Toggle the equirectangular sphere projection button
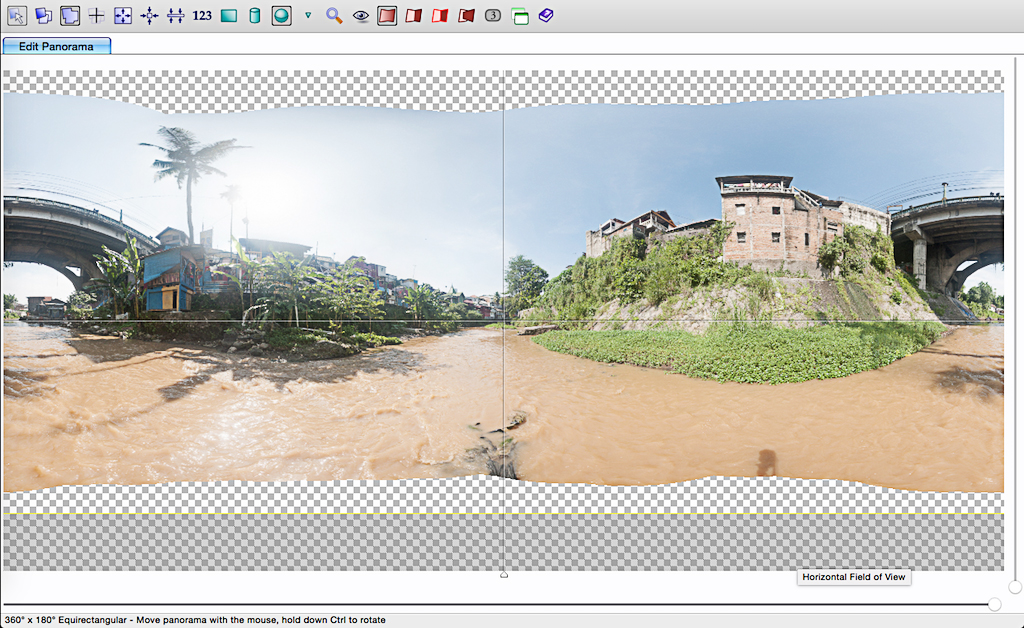 pyautogui.click(x=281, y=15)
